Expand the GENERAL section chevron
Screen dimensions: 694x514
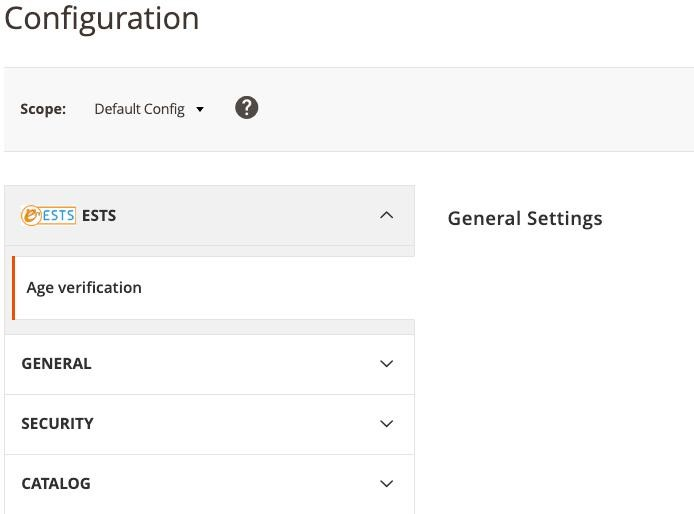point(386,364)
